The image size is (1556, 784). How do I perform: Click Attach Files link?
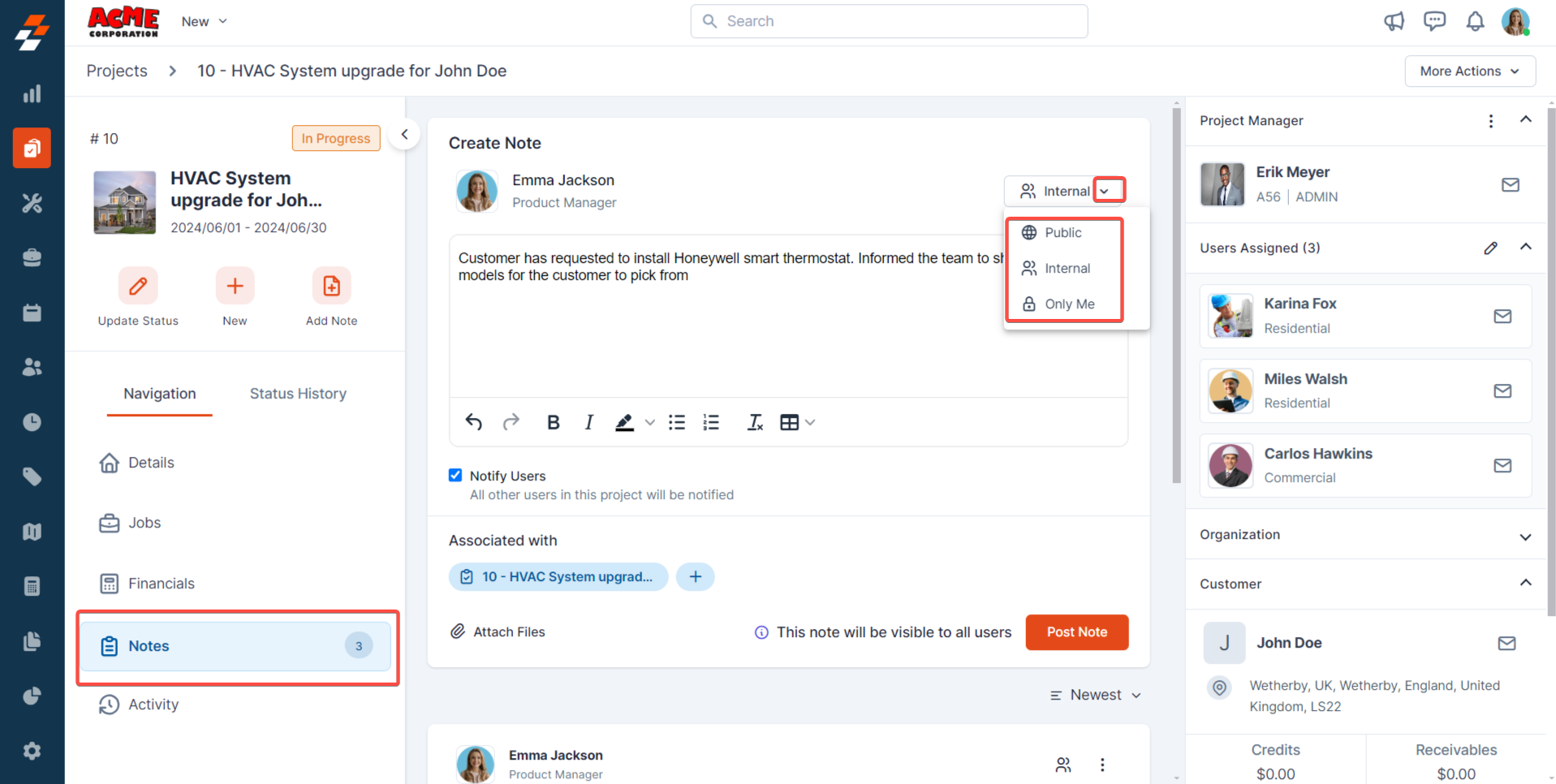[498, 632]
